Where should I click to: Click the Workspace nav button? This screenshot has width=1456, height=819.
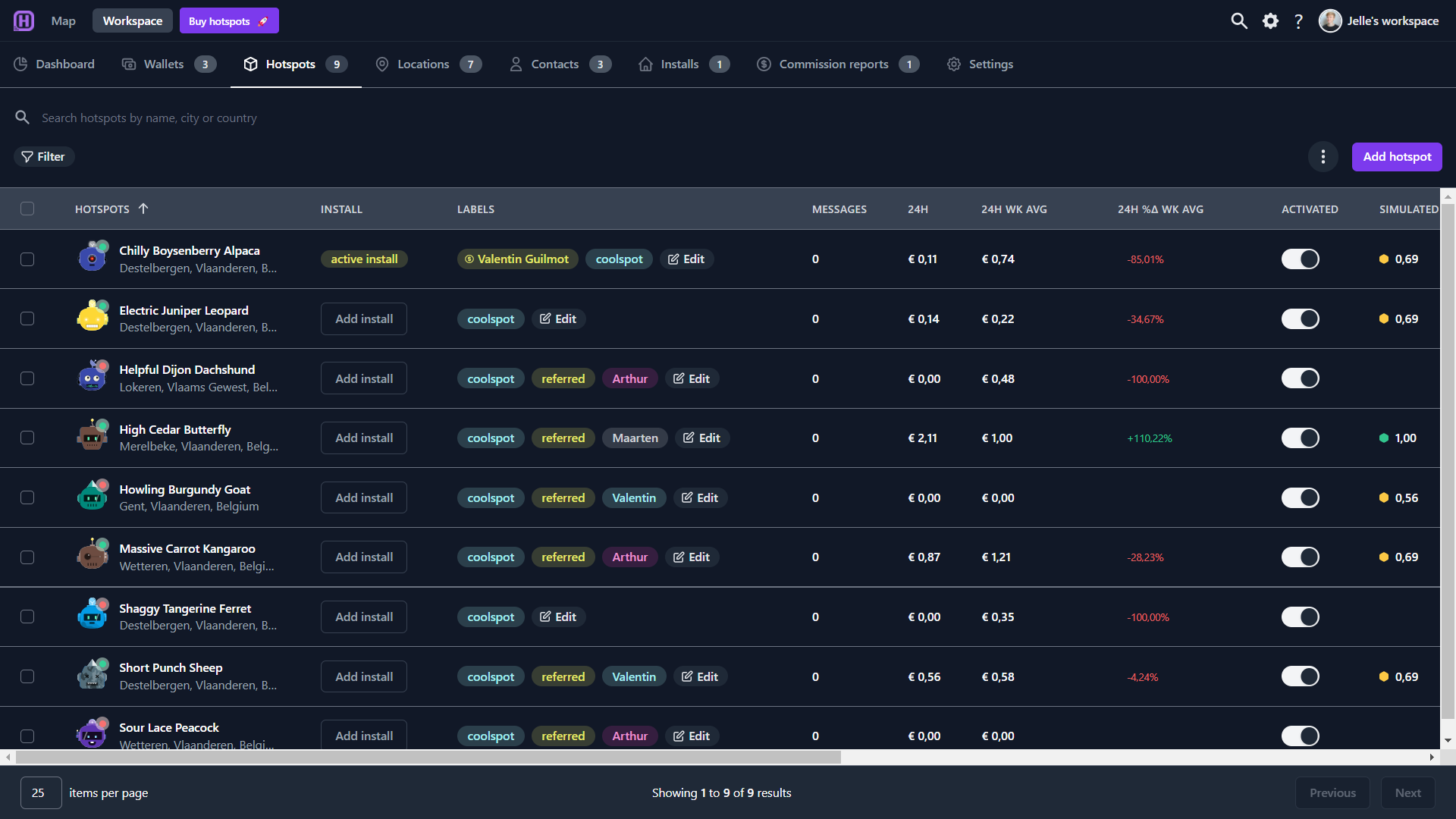[133, 20]
